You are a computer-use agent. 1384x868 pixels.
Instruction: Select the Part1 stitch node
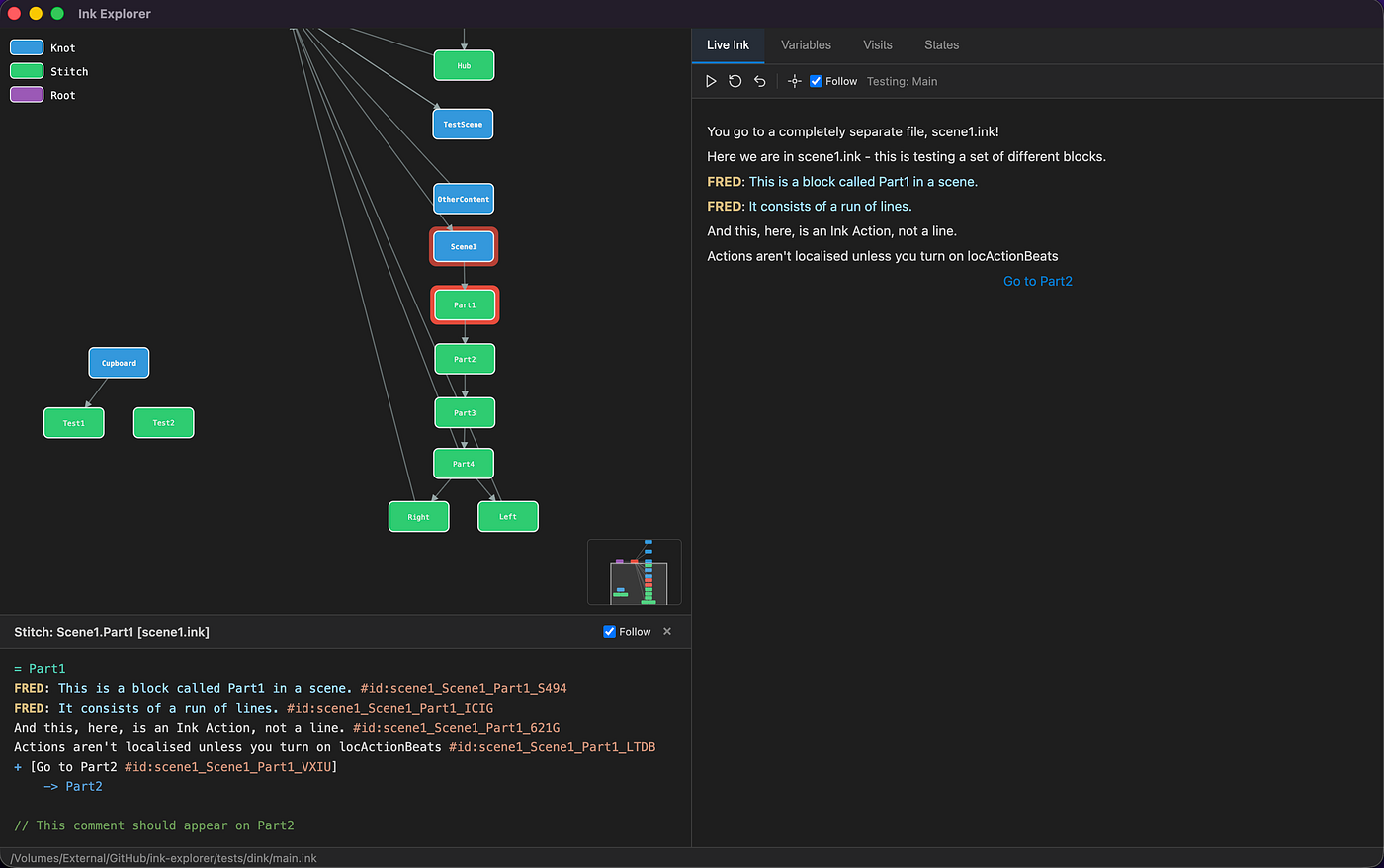pyautogui.click(x=465, y=304)
